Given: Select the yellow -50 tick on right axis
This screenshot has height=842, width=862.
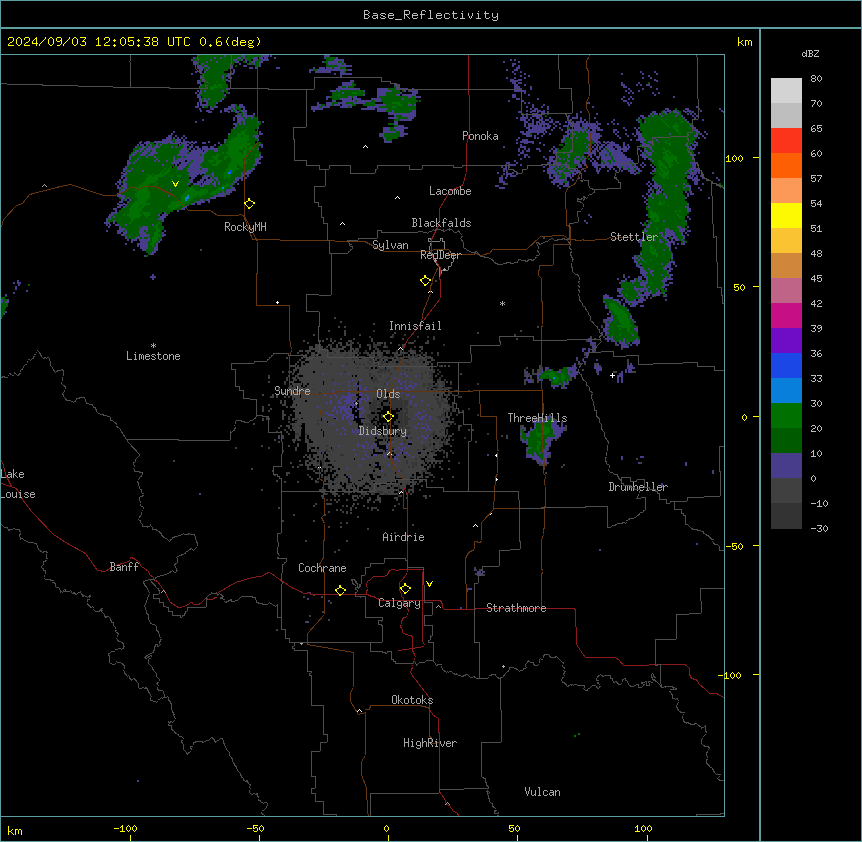Looking at the screenshot, I should click(x=734, y=546).
